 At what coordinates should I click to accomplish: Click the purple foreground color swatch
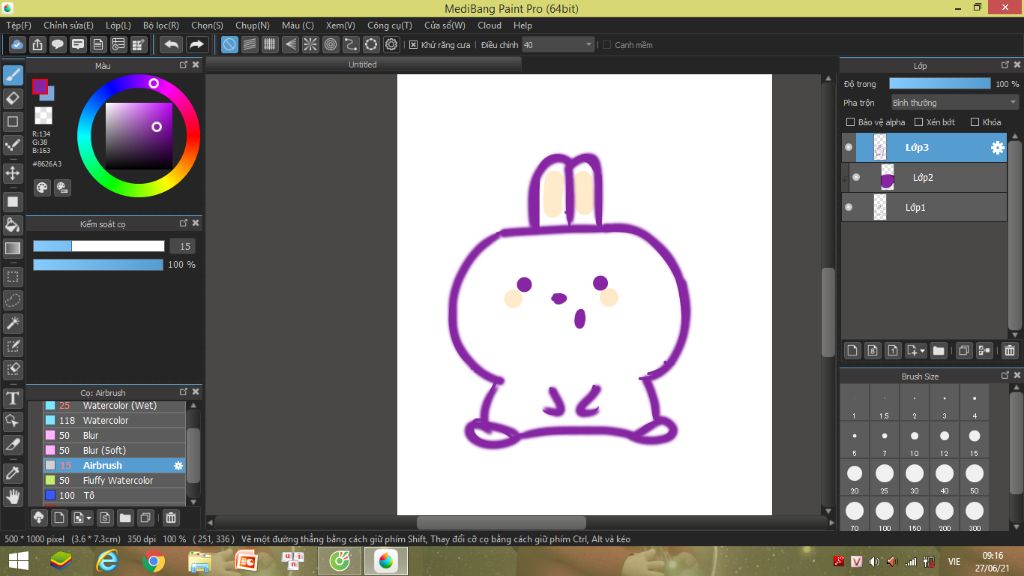click(39, 86)
